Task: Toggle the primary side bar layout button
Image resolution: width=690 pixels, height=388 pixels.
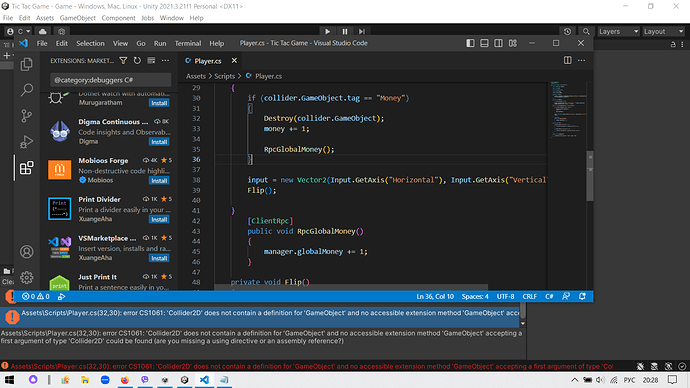Action: [470, 43]
